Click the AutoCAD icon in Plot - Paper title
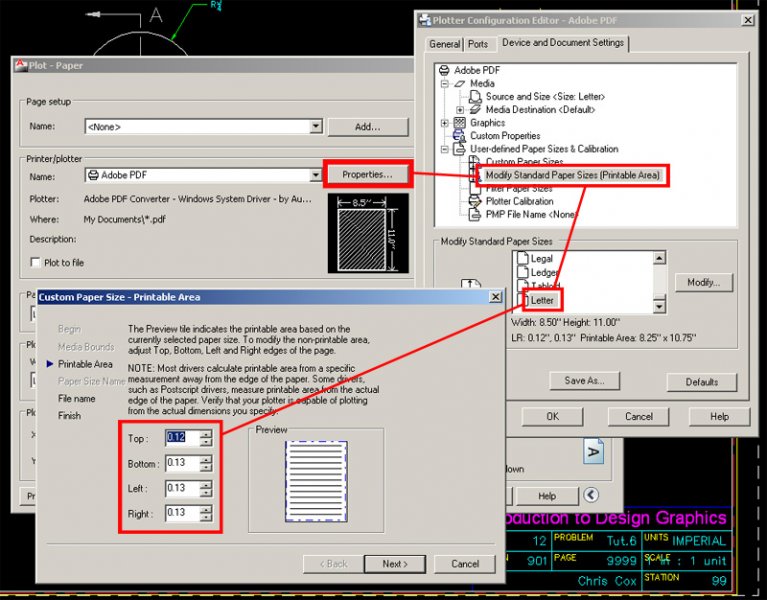 (21, 65)
